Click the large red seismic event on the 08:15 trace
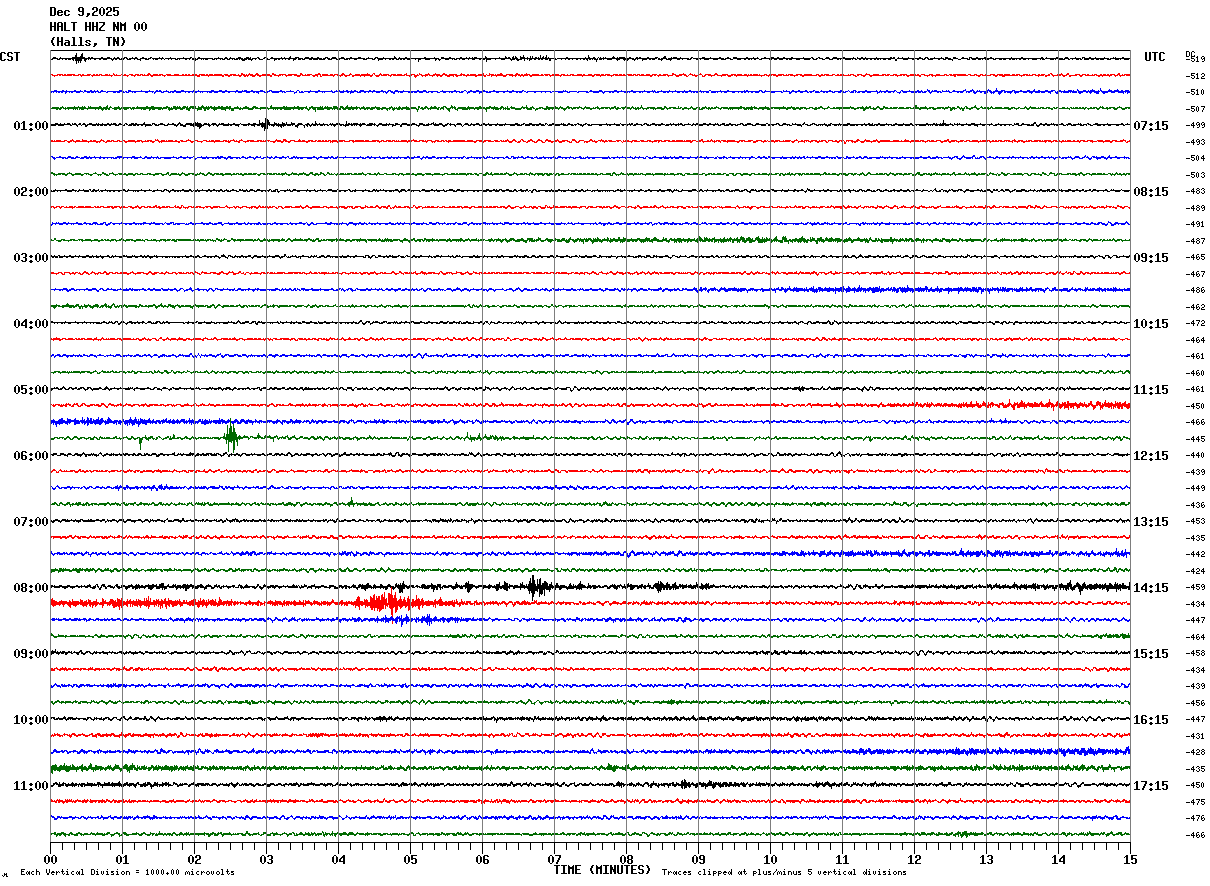Screen dimensions: 1210x886 [392, 602]
